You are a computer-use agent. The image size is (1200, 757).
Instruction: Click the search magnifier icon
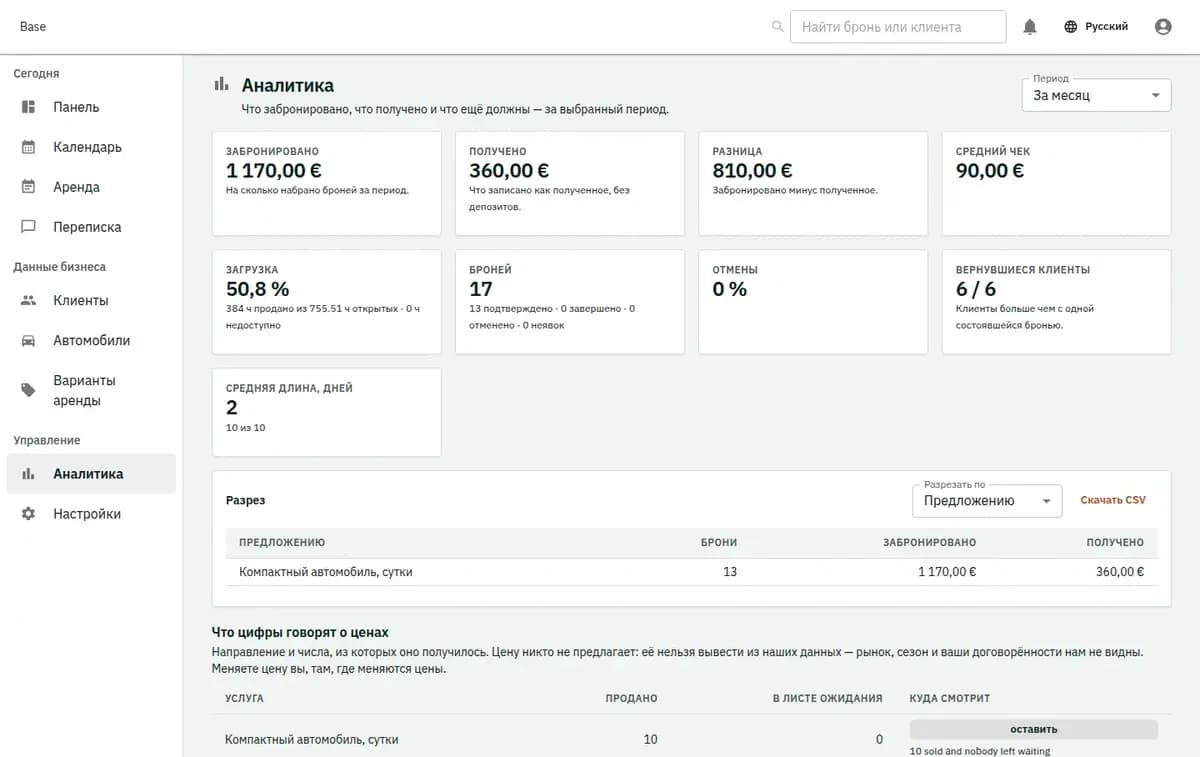[x=778, y=27]
